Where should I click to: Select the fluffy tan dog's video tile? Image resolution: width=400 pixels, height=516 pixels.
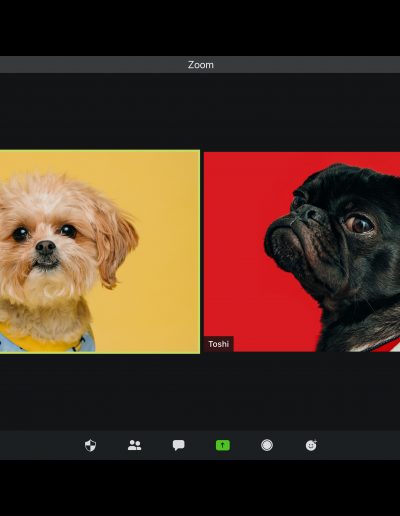(x=100, y=252)
